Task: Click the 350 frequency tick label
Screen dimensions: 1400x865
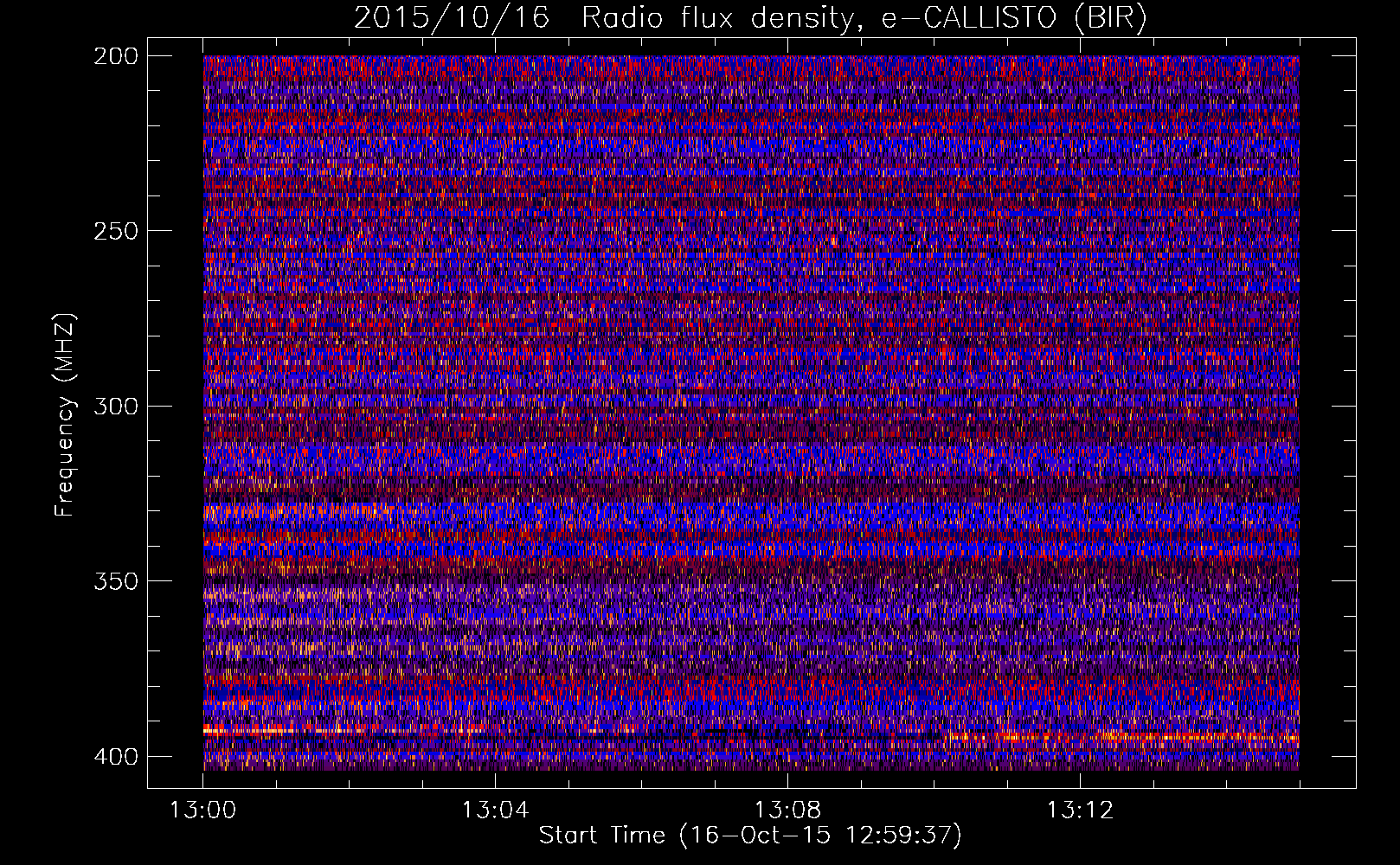Action: (x=115, y=580)
